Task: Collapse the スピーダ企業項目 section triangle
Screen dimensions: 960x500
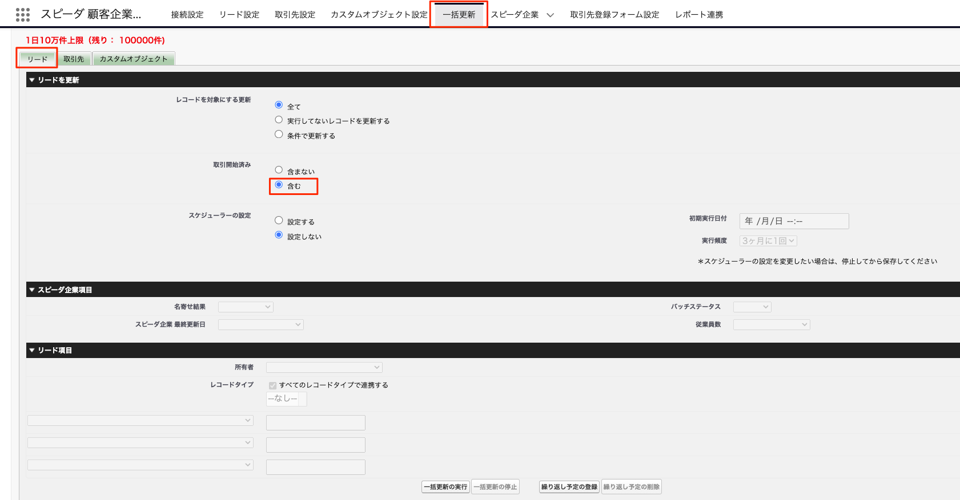Action: (x=32, y=290)
